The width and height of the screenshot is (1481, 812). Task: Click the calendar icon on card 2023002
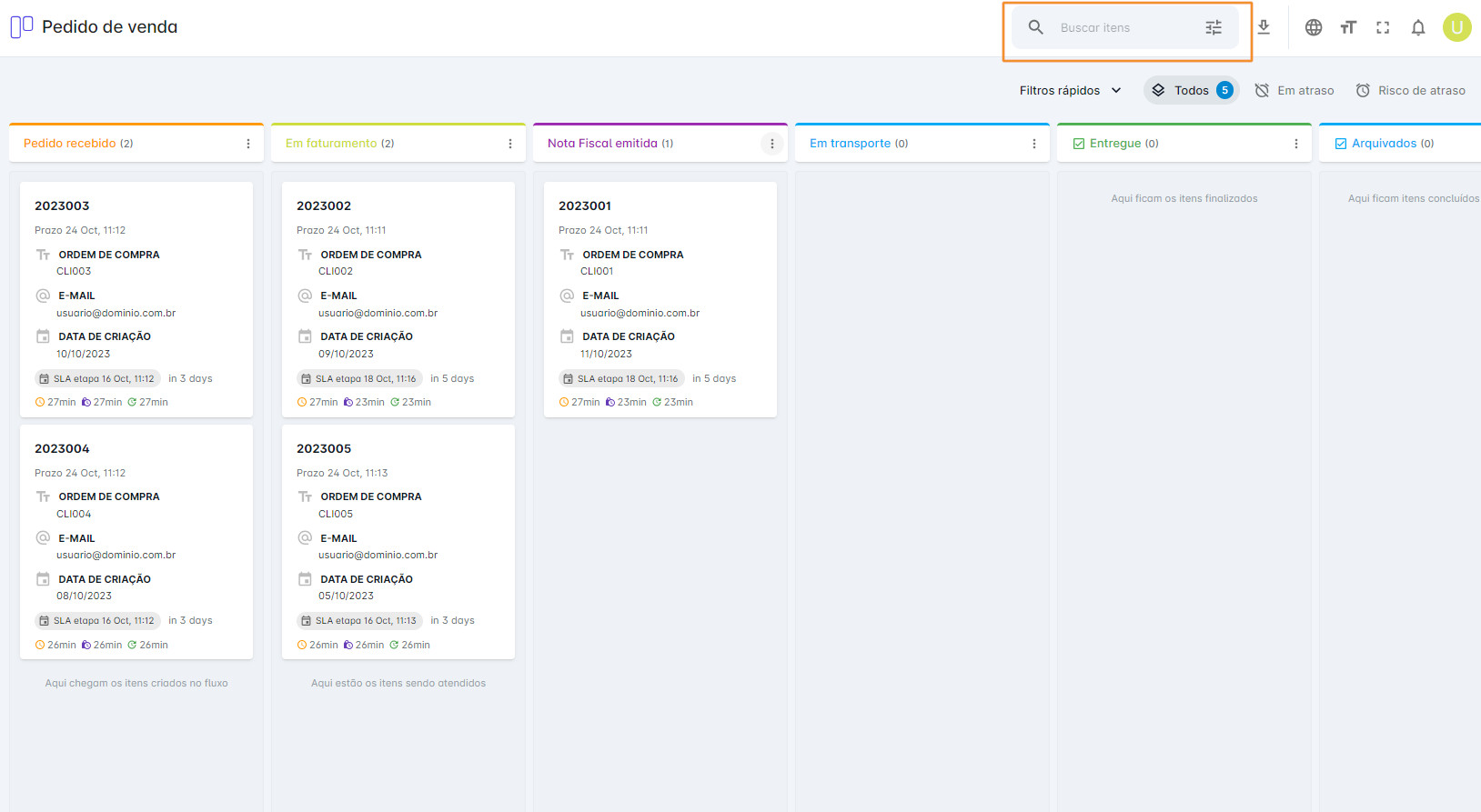(x=305, y=336)
